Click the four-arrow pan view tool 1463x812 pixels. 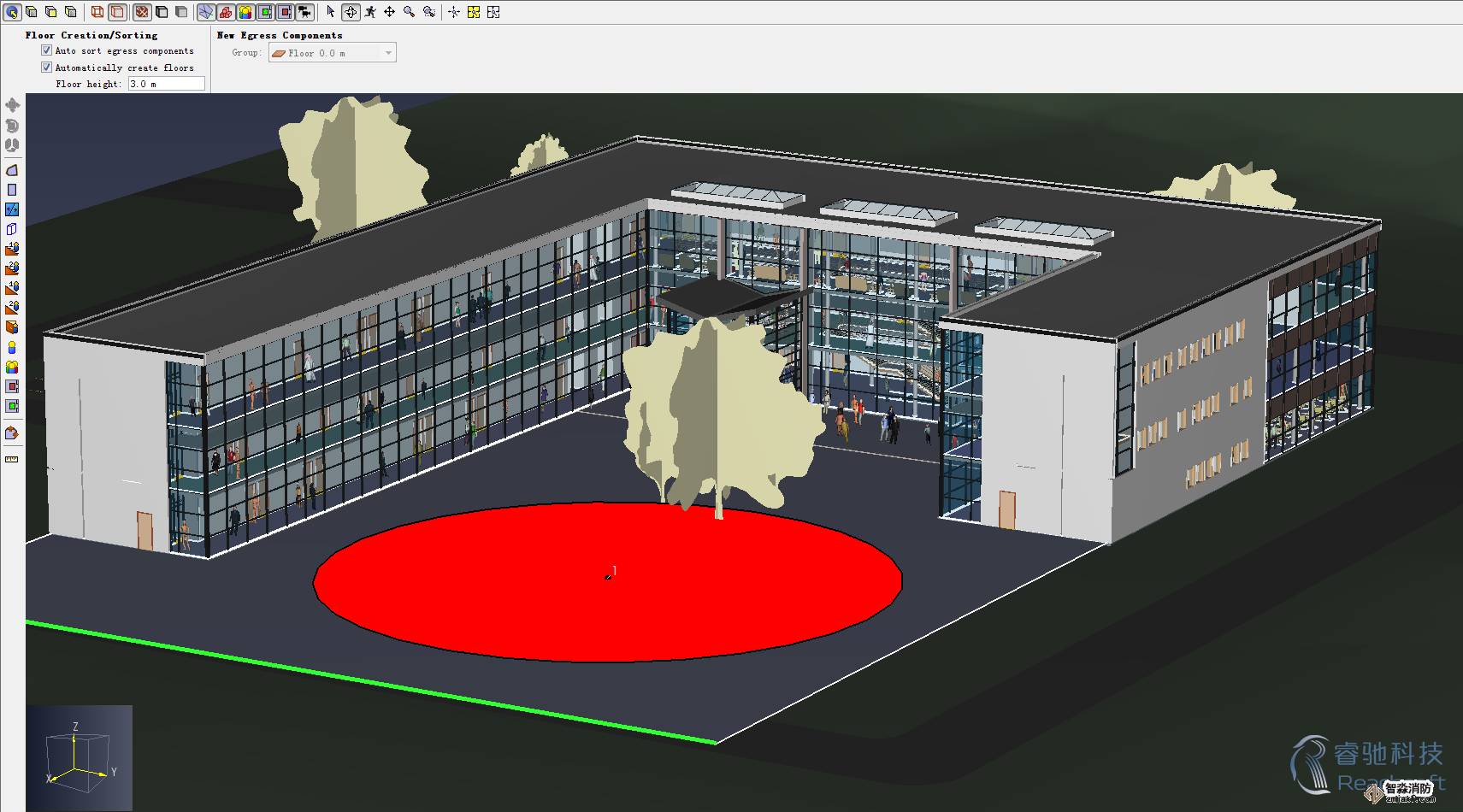pos(390,12)
